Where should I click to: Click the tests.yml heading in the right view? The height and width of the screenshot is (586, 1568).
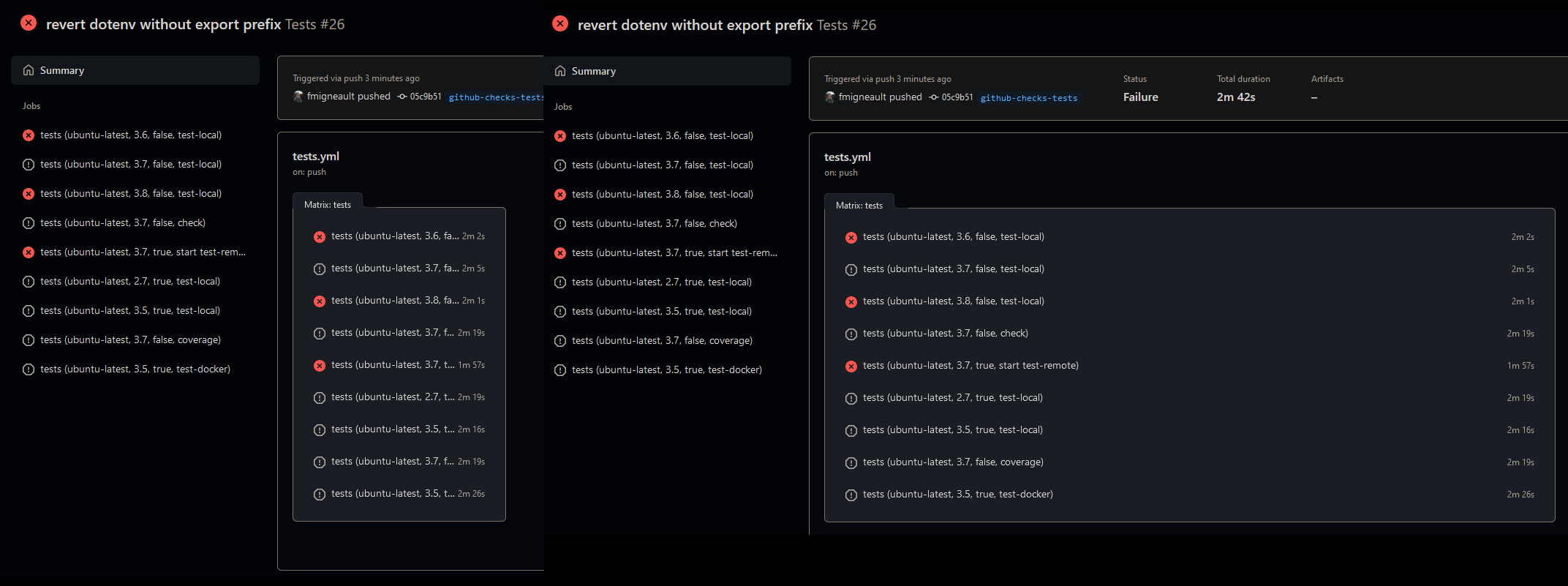coord(848,157)
